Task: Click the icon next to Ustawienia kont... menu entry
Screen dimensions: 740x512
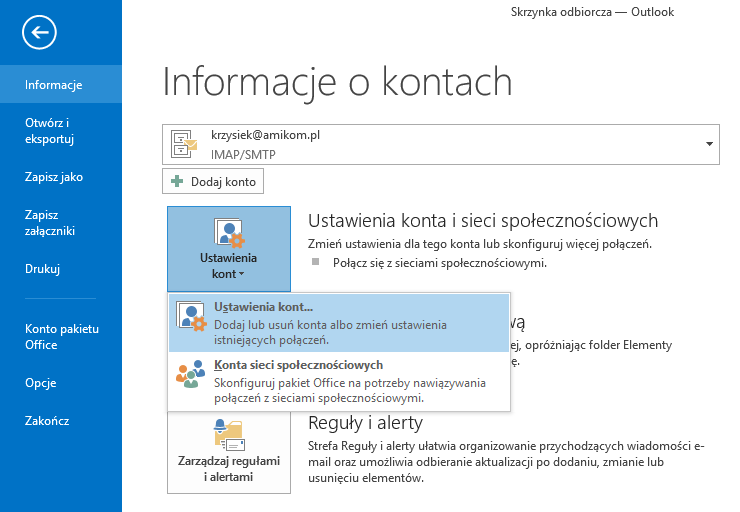Action: (x=191, y=316)
